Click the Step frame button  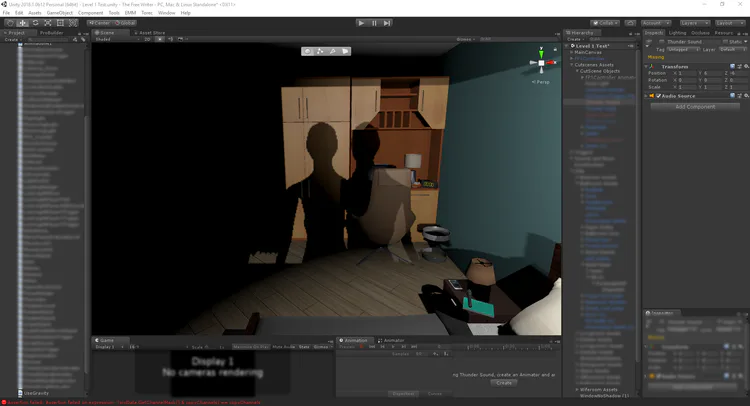coord(387,23)
